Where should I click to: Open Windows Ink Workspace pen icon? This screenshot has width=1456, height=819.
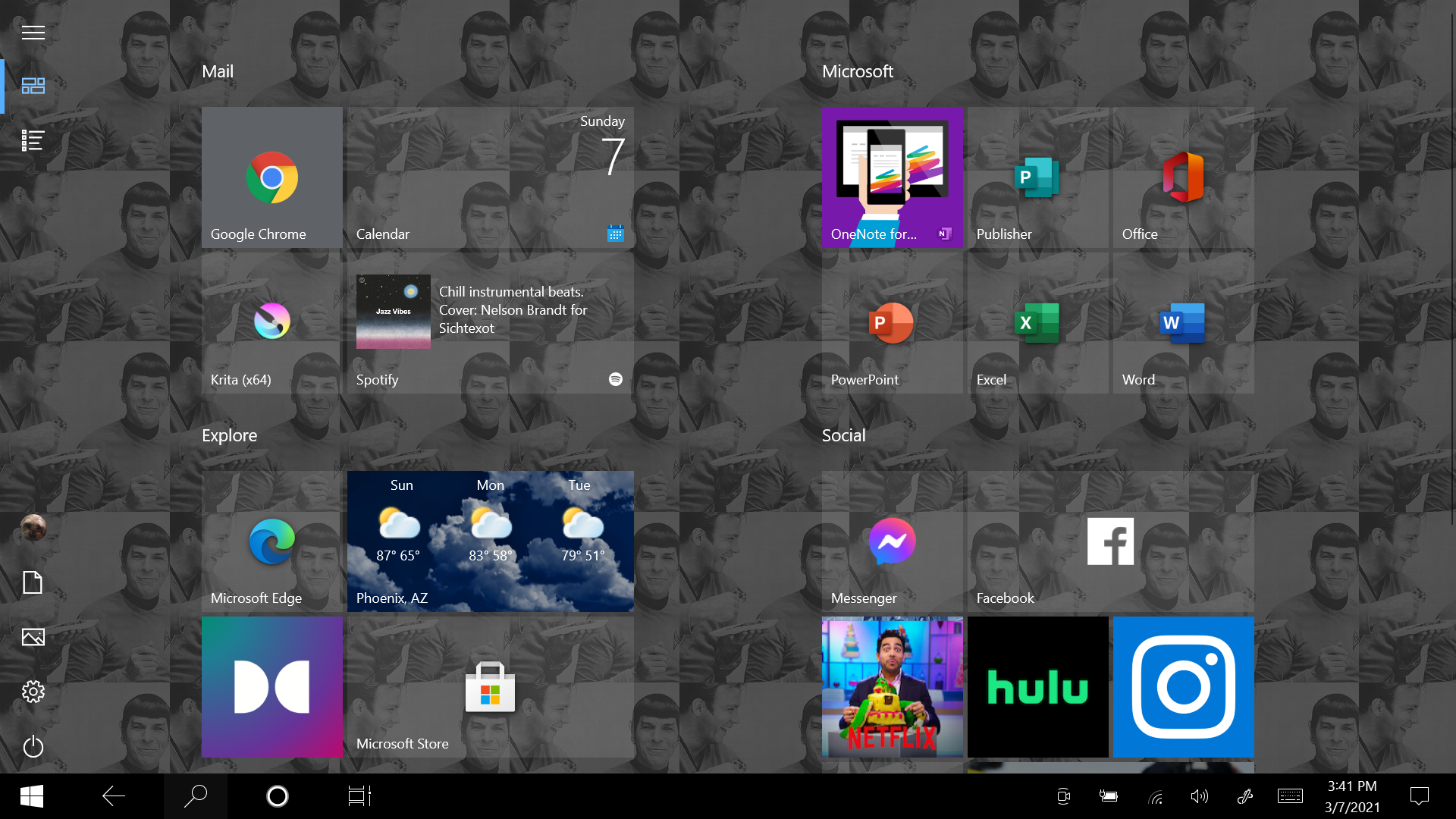coord(1244,796)
